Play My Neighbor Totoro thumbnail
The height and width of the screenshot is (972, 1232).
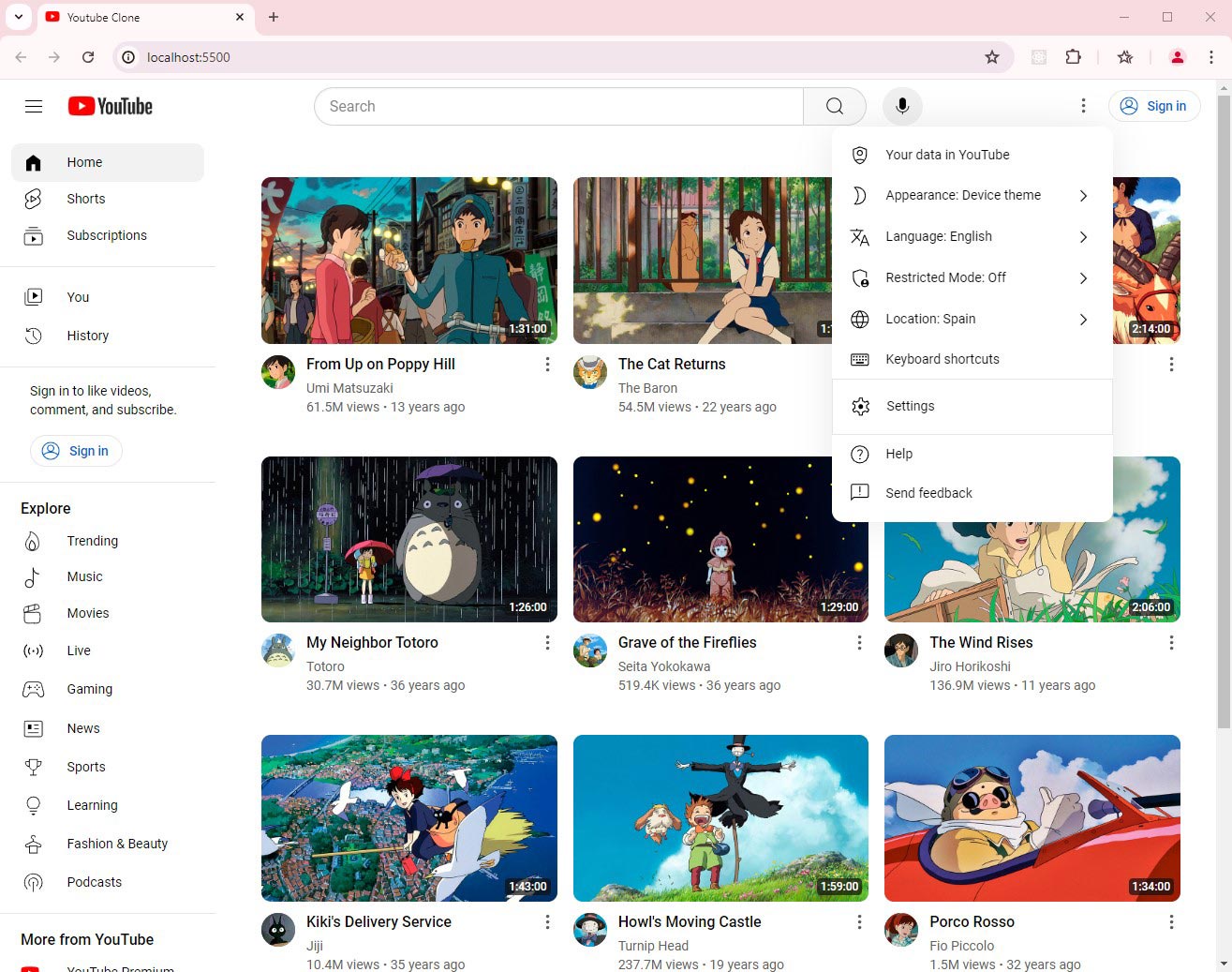tap(409, 539)
